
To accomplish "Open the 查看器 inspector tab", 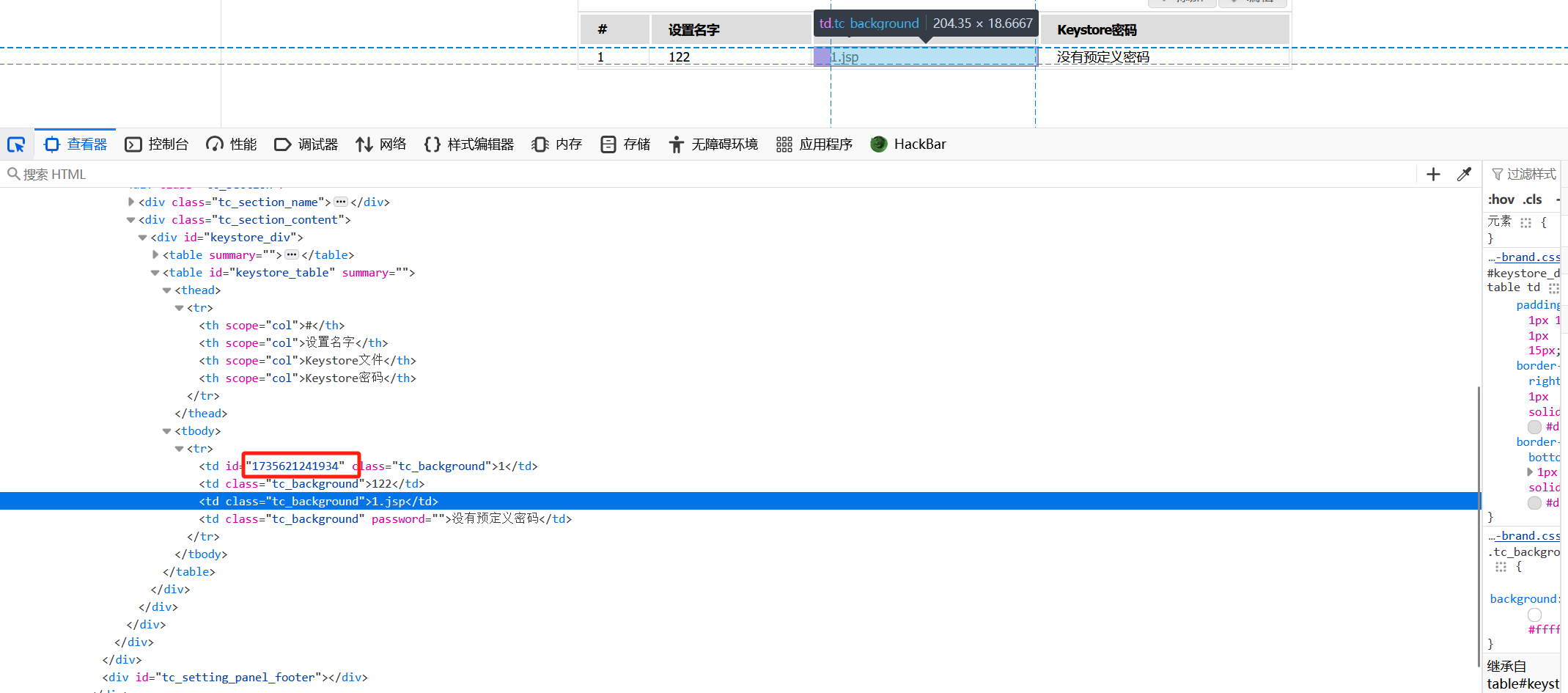I will (x=76, y=144).
